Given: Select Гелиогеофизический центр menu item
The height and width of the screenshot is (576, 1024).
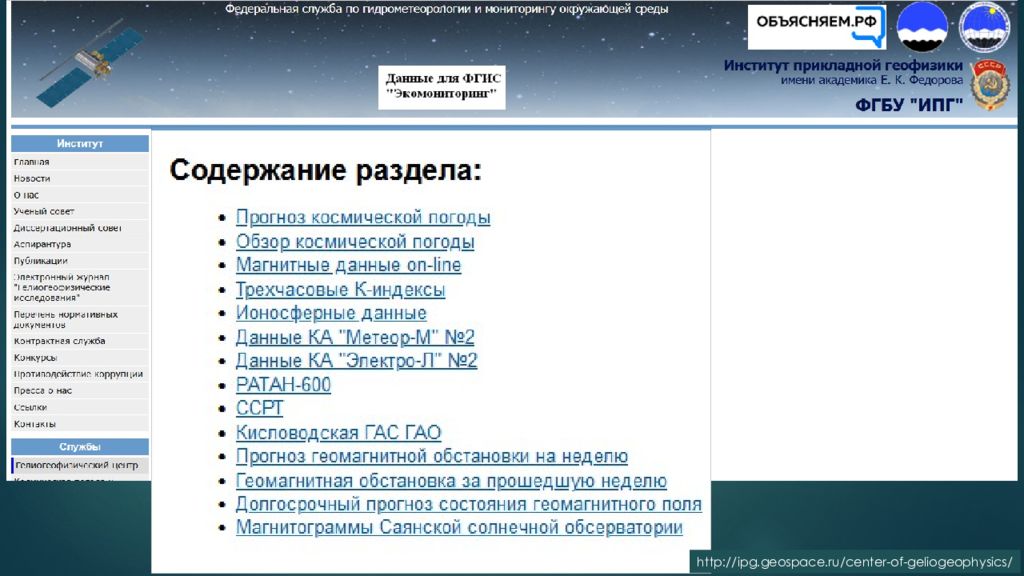Looking at the screenshot, I should coord(80,465).
